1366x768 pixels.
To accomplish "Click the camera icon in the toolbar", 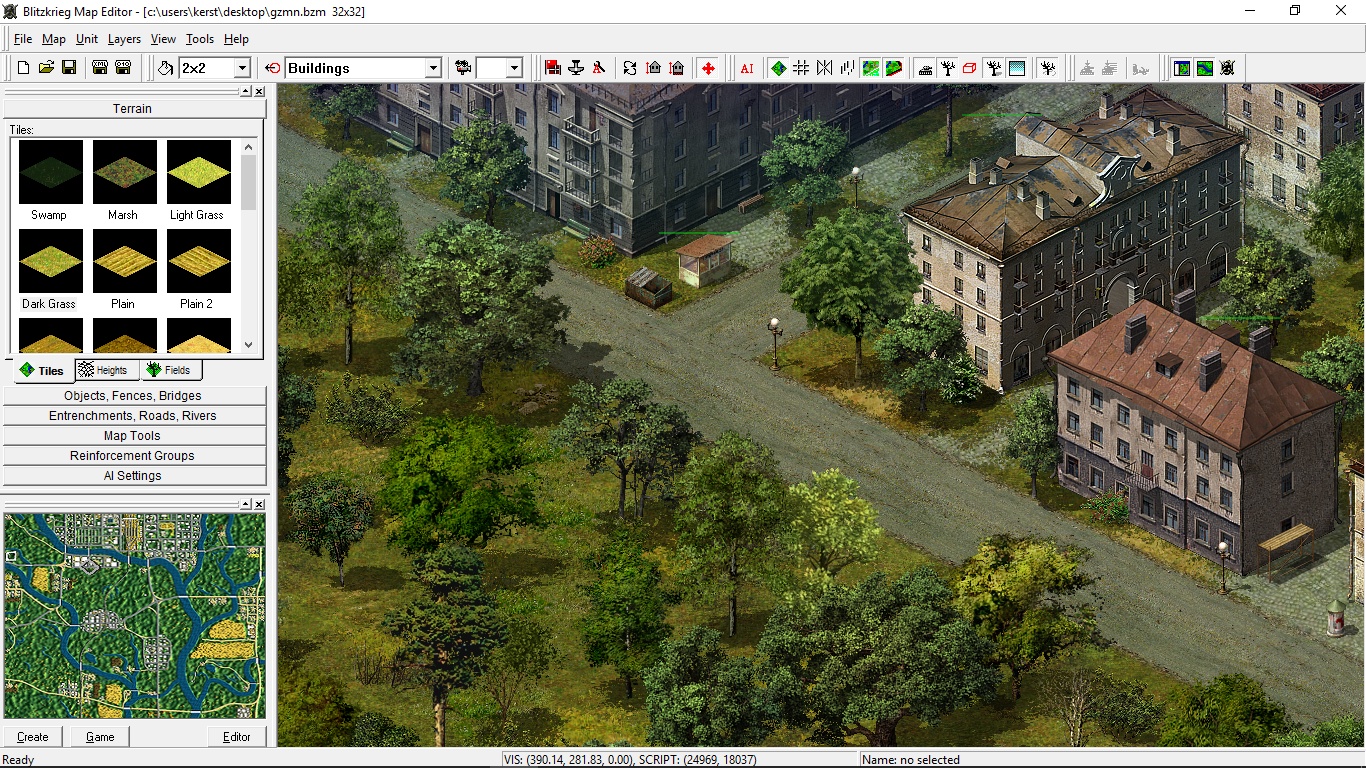I will (463, 68).
